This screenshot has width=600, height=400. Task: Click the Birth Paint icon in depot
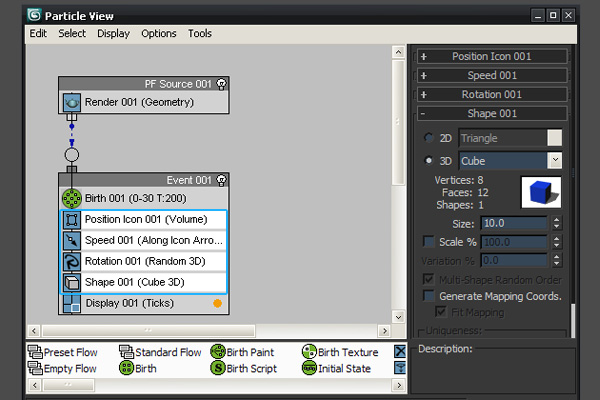point(219,352)
